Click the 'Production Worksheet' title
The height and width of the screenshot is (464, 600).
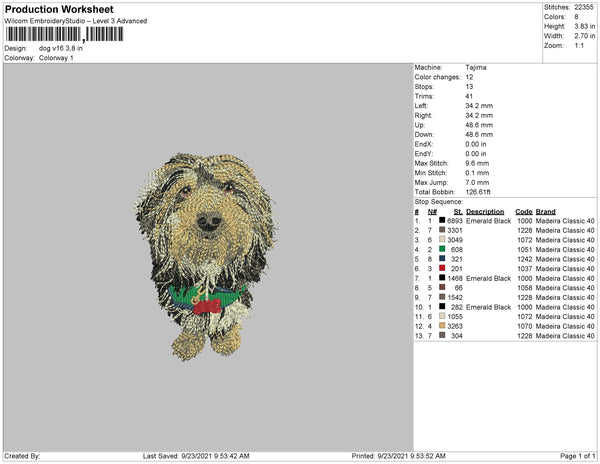point(59,9)
